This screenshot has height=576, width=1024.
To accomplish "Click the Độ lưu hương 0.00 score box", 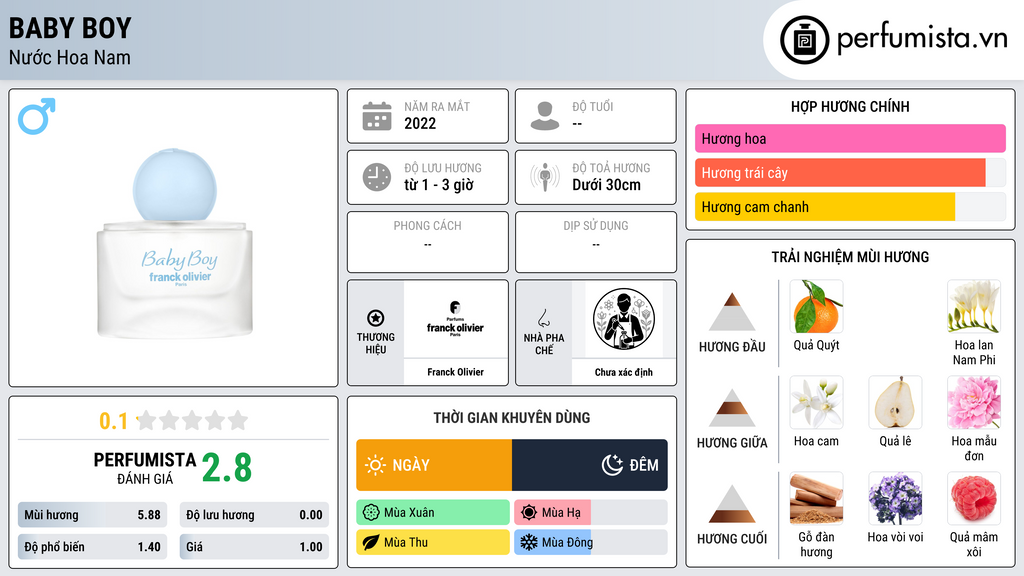I will [254, 515].
